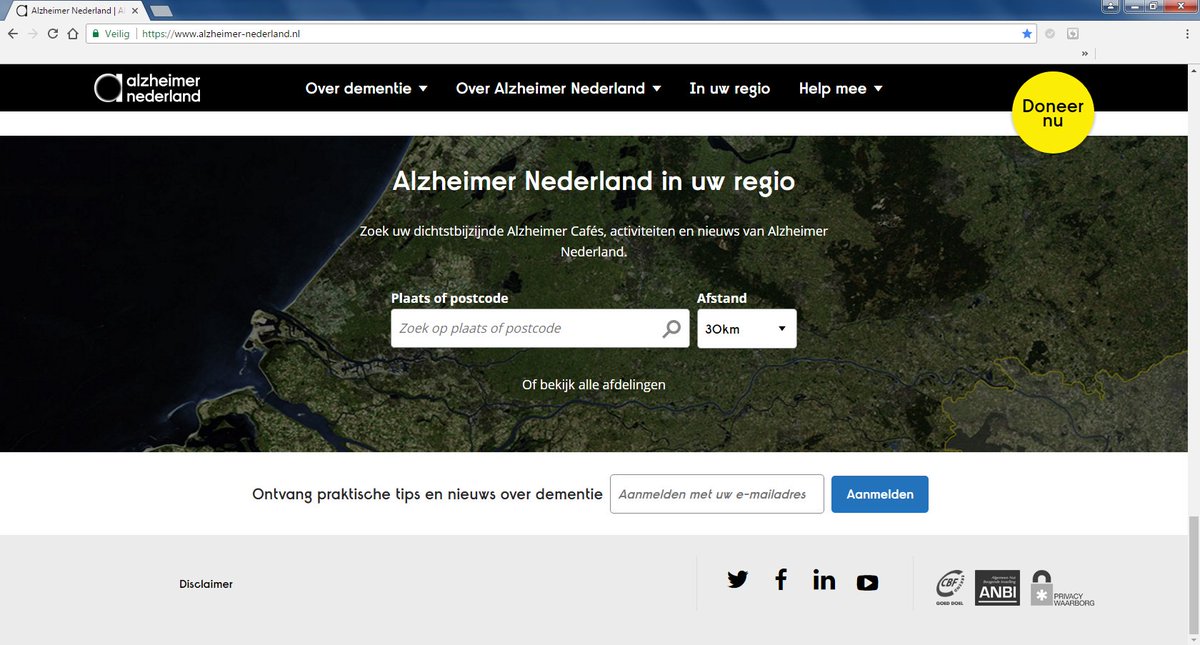
Task: Expand the Help mee menu
Action: point(840,88)
